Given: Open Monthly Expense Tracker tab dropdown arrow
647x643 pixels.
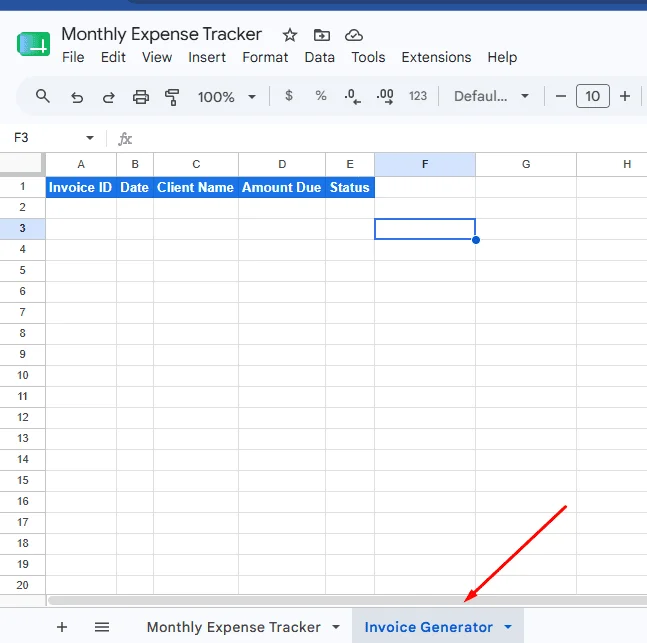Looking at the screenshot, I should [x=336, y=627].
